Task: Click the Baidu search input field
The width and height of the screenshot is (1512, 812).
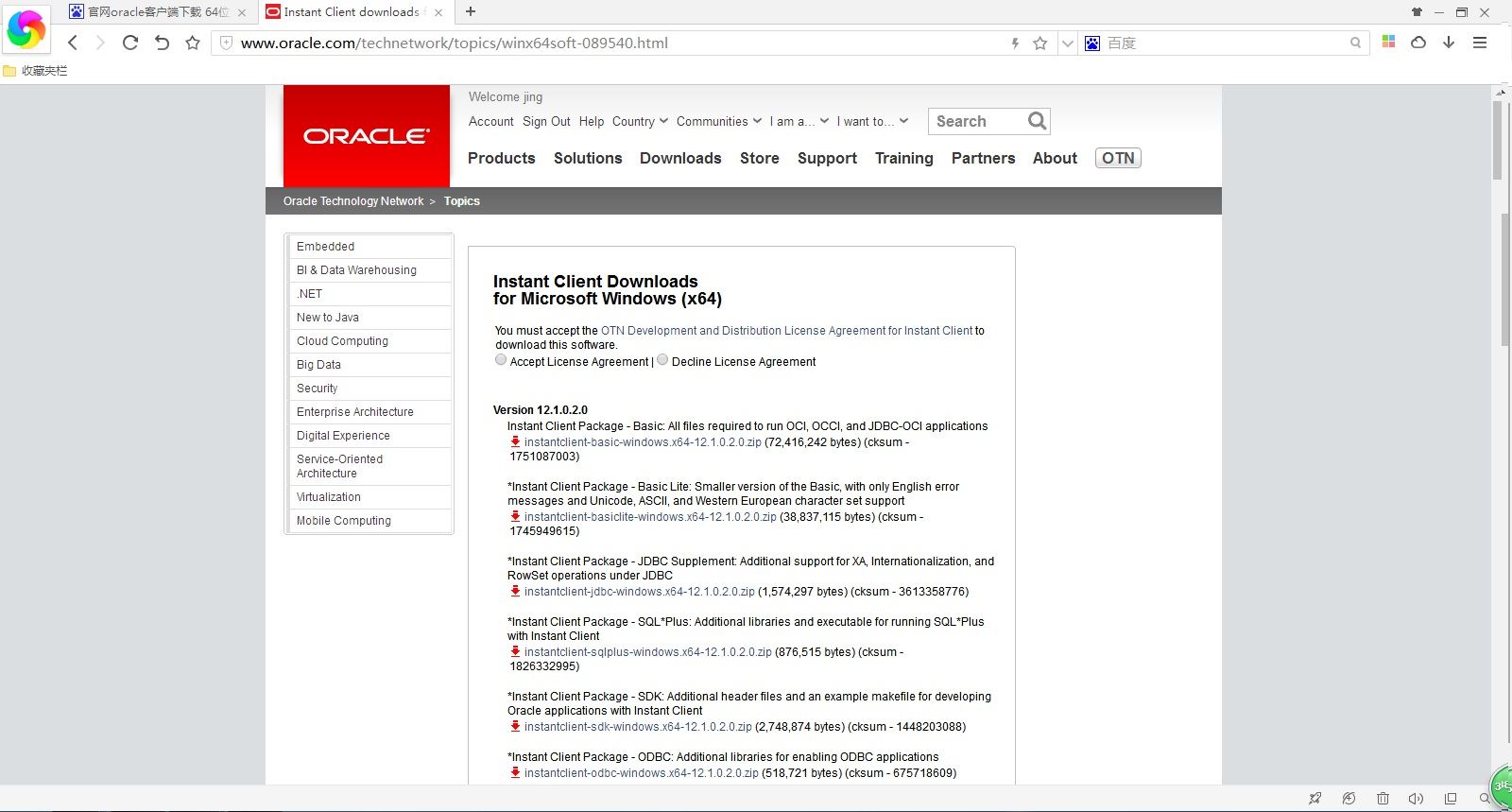Action: pos(1224,43)
